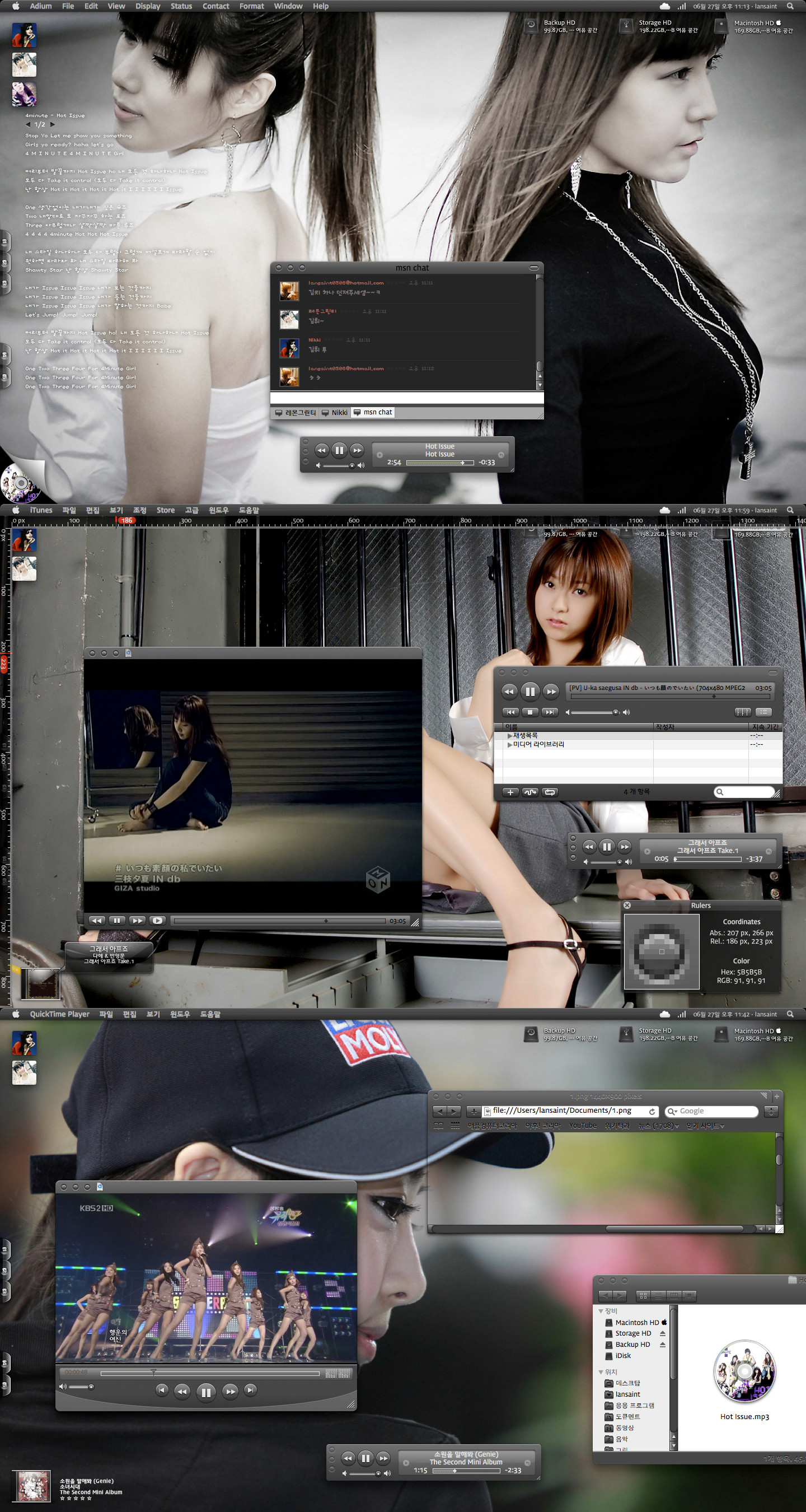Skip to next track in U-ka saegusa player

tap(549, 712)
